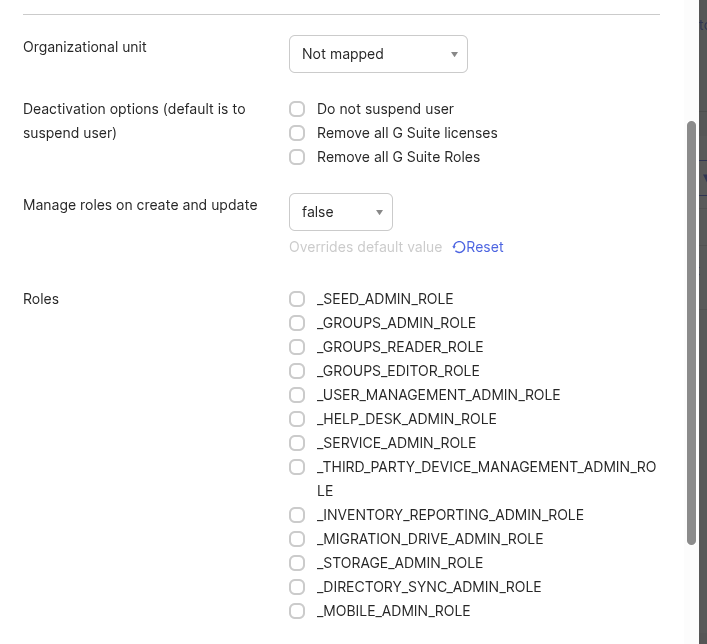Select the _SEED_ADMIN_ROLE checkbox
Screen dimensions: 707x644
click(x=297, y=299)
